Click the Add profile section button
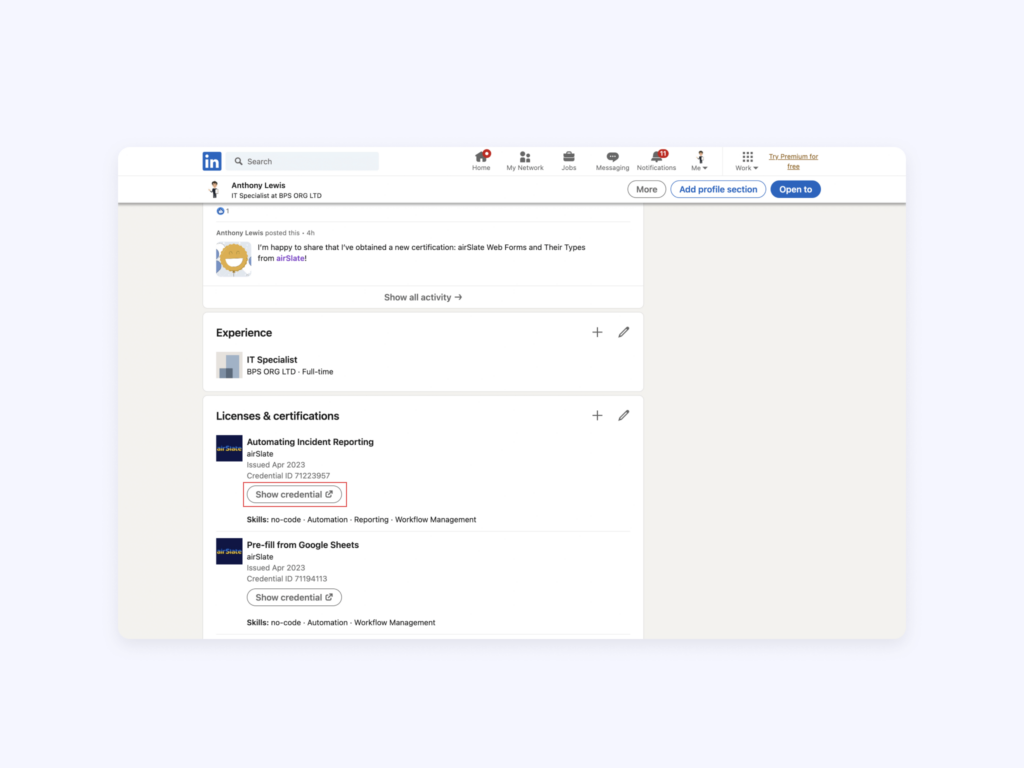 (x=718, y=189)
